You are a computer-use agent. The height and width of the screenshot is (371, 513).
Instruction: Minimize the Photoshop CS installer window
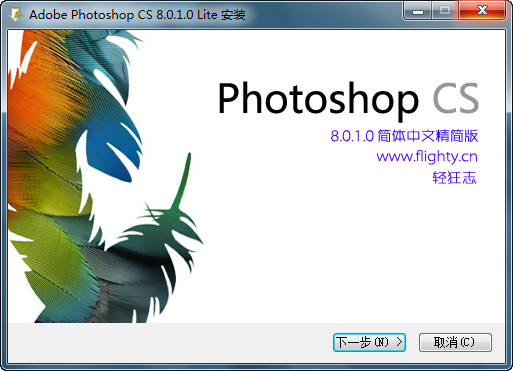click(418, 11)
